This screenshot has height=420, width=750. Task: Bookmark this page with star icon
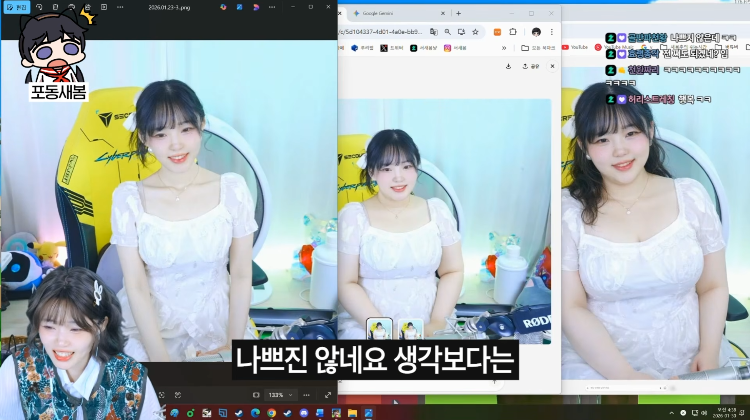475,32
